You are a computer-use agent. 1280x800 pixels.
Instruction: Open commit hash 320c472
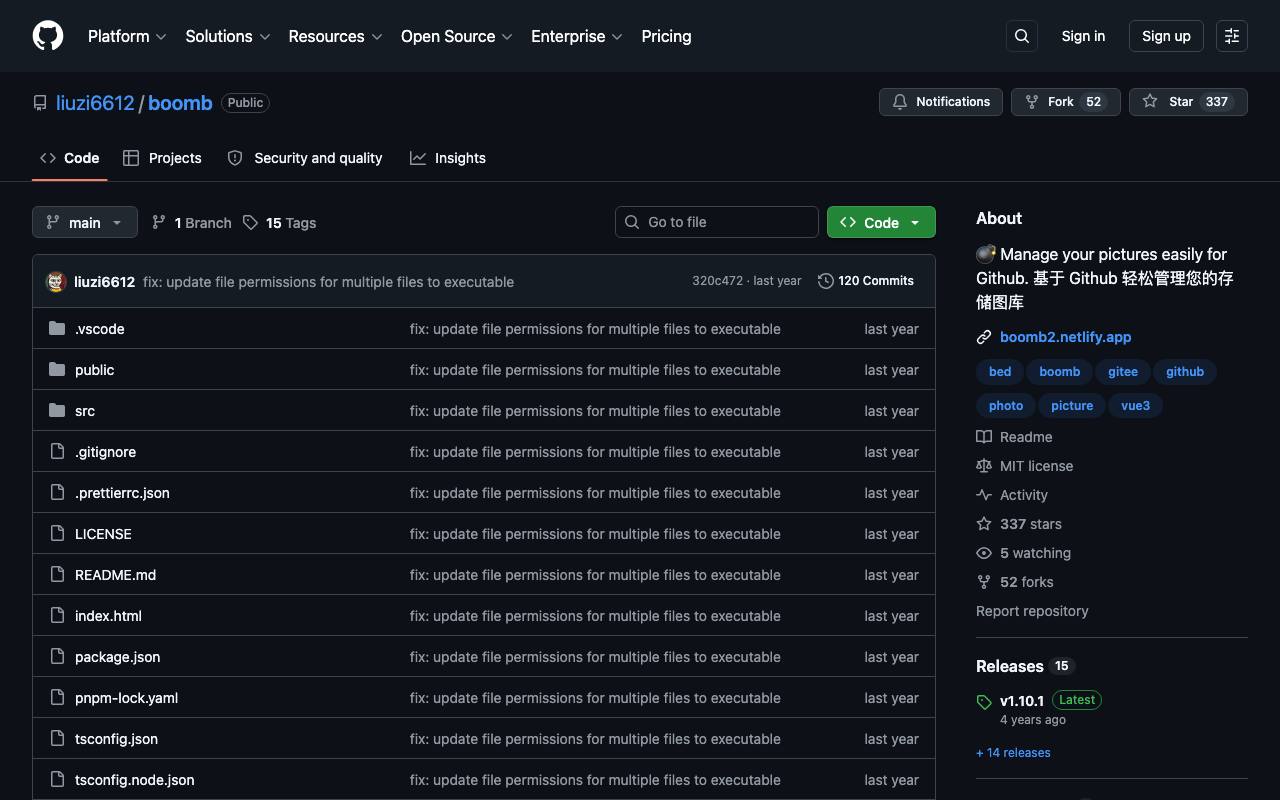[717, 281]
